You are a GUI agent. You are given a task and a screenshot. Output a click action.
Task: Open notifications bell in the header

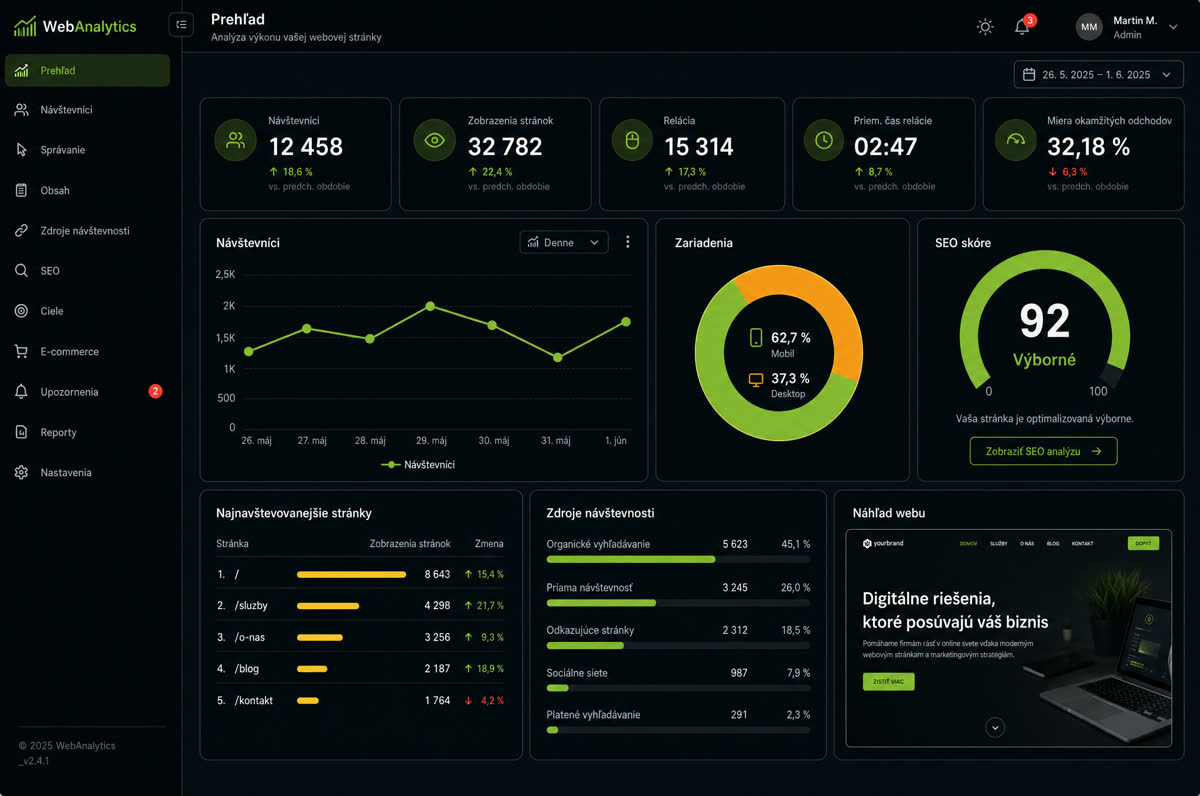tap(1022, 27)
